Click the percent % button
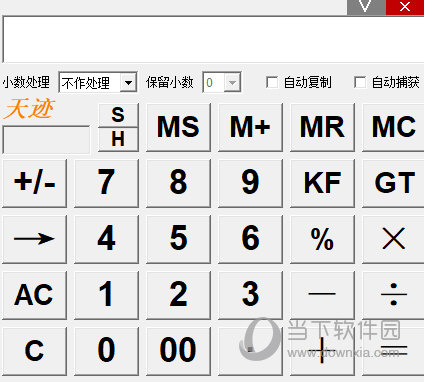The image size is (424, 382). point(322,239)
